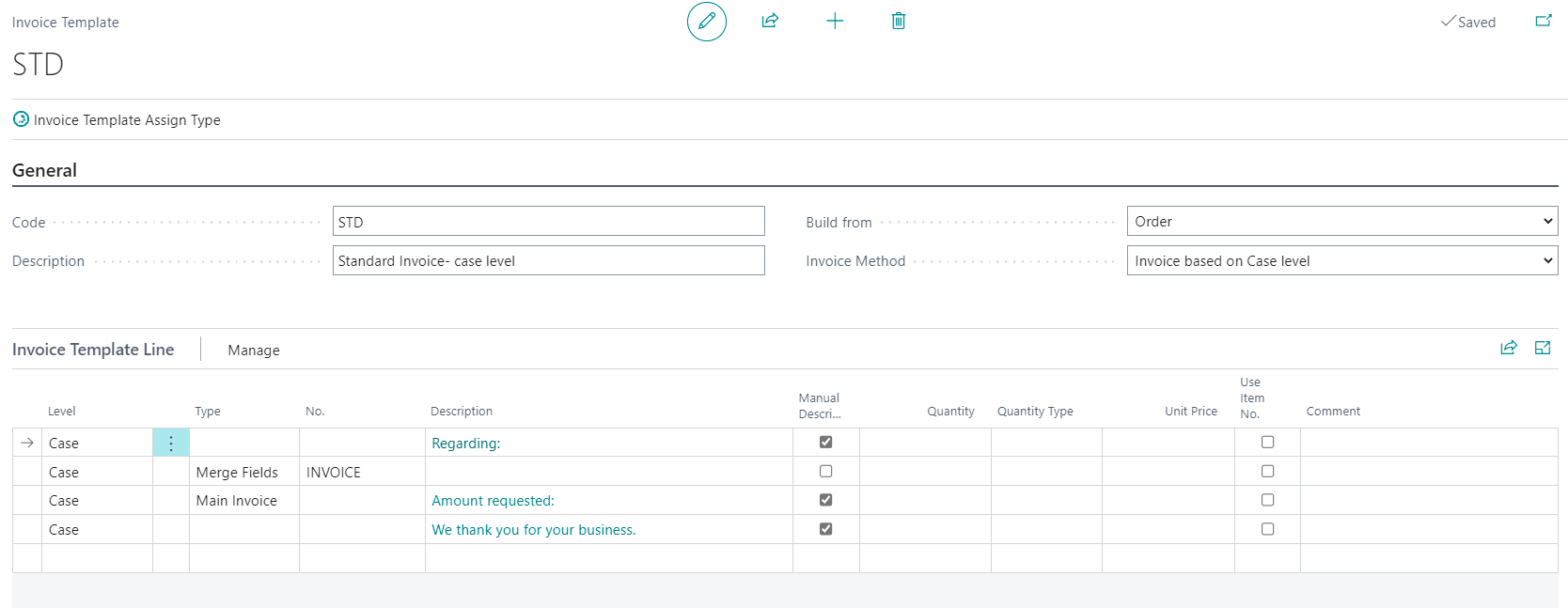
Task: Open the Manage menu
Action: pos(254,351)
